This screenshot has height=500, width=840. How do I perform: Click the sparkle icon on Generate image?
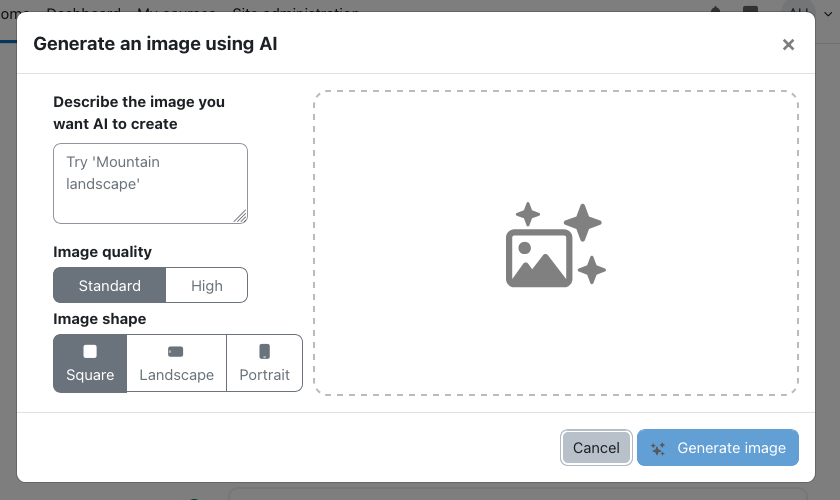(x=658, y=449)
